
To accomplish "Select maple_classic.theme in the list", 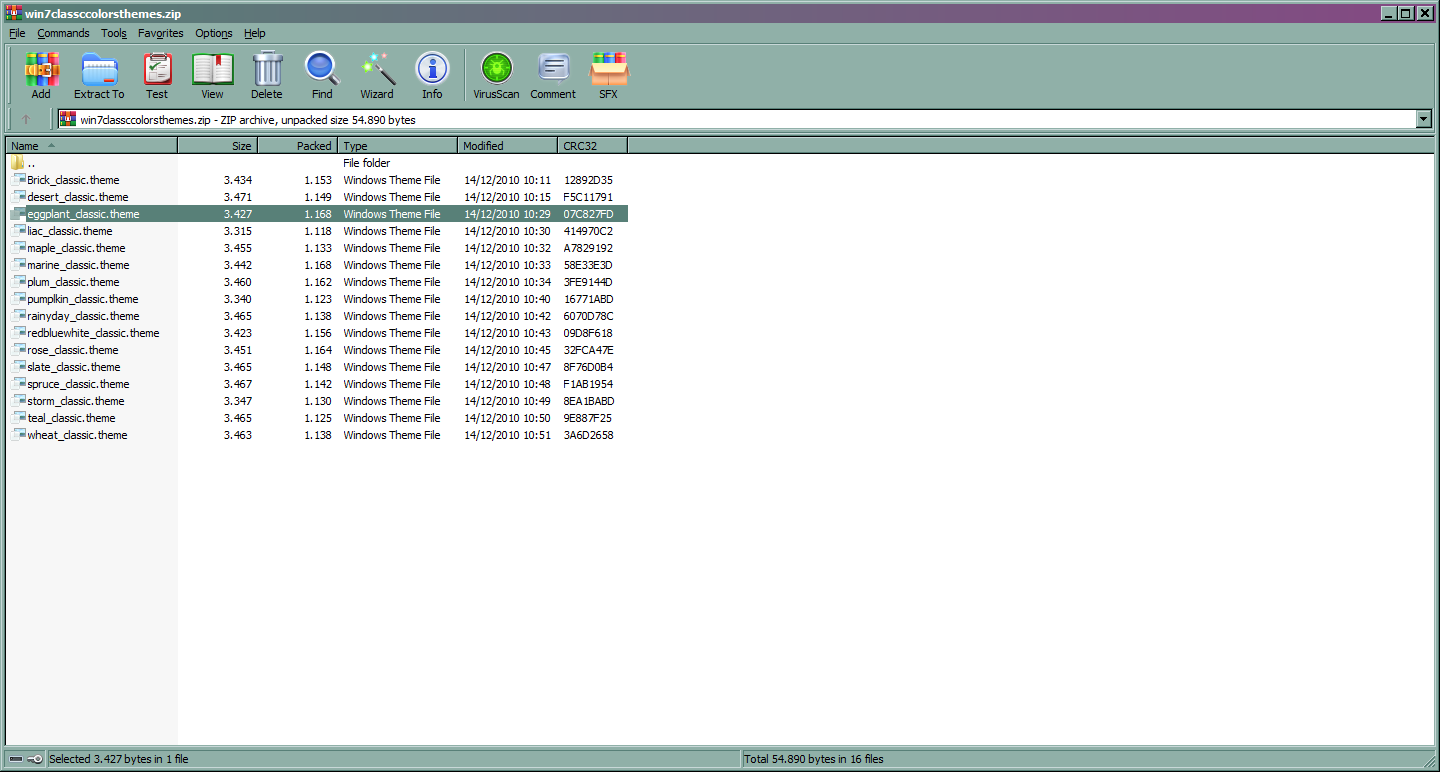I will click(x=76, y=248).
